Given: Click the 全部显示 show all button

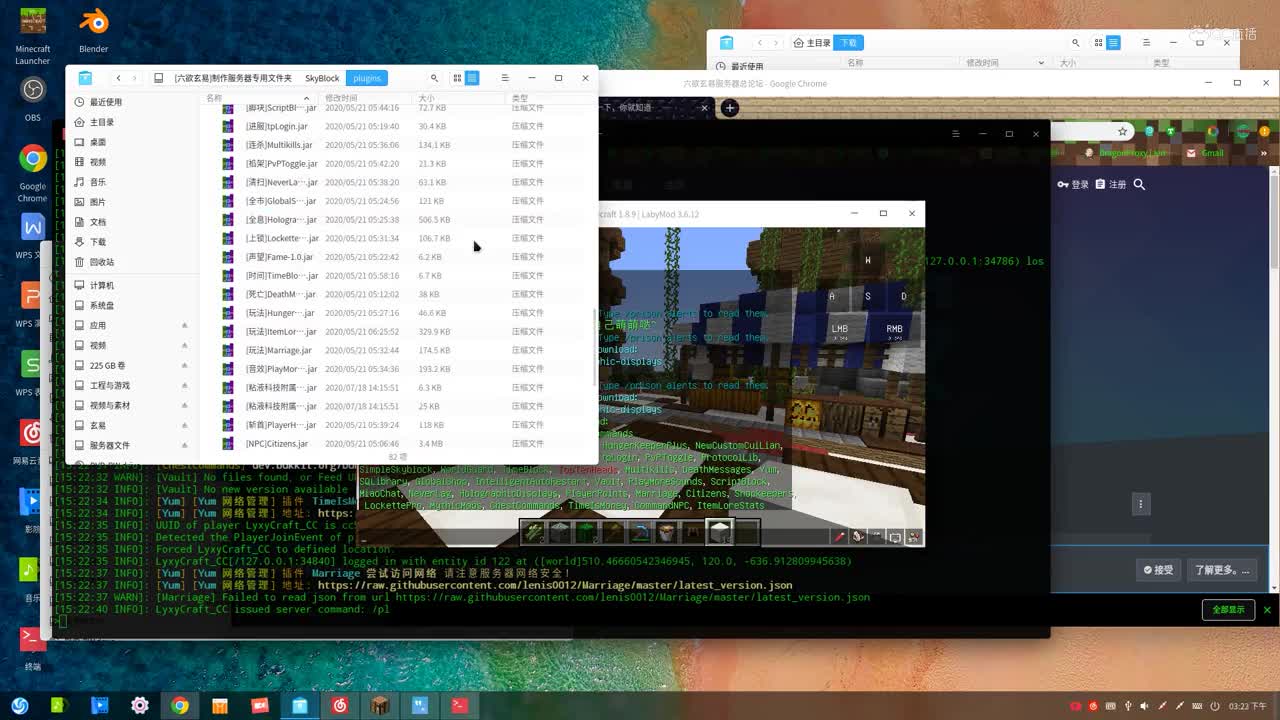Looking at the screenshot, I should coord(1228,609).
